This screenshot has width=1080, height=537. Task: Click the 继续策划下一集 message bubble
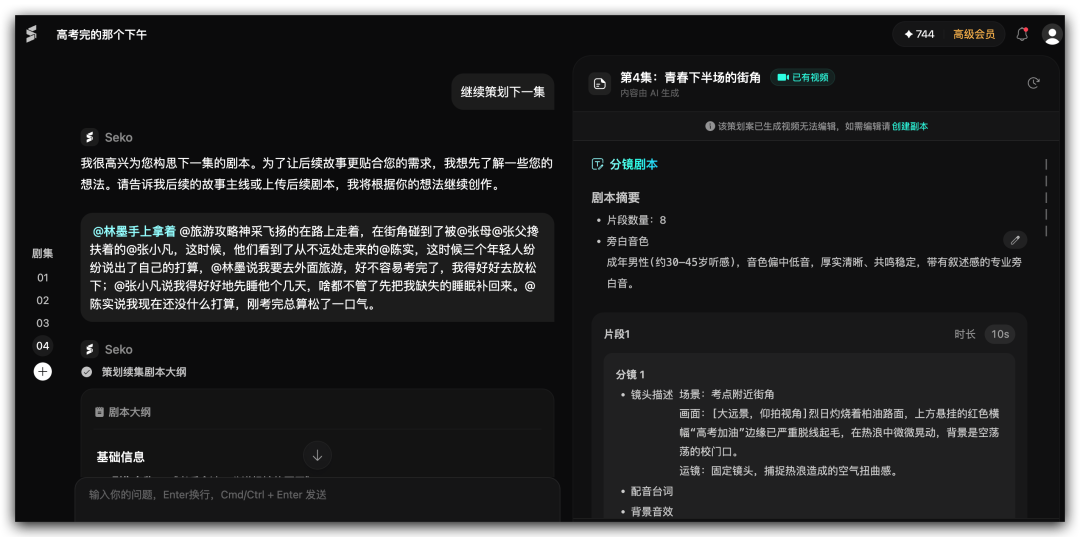pyautogui.click(x=503, y=92)
